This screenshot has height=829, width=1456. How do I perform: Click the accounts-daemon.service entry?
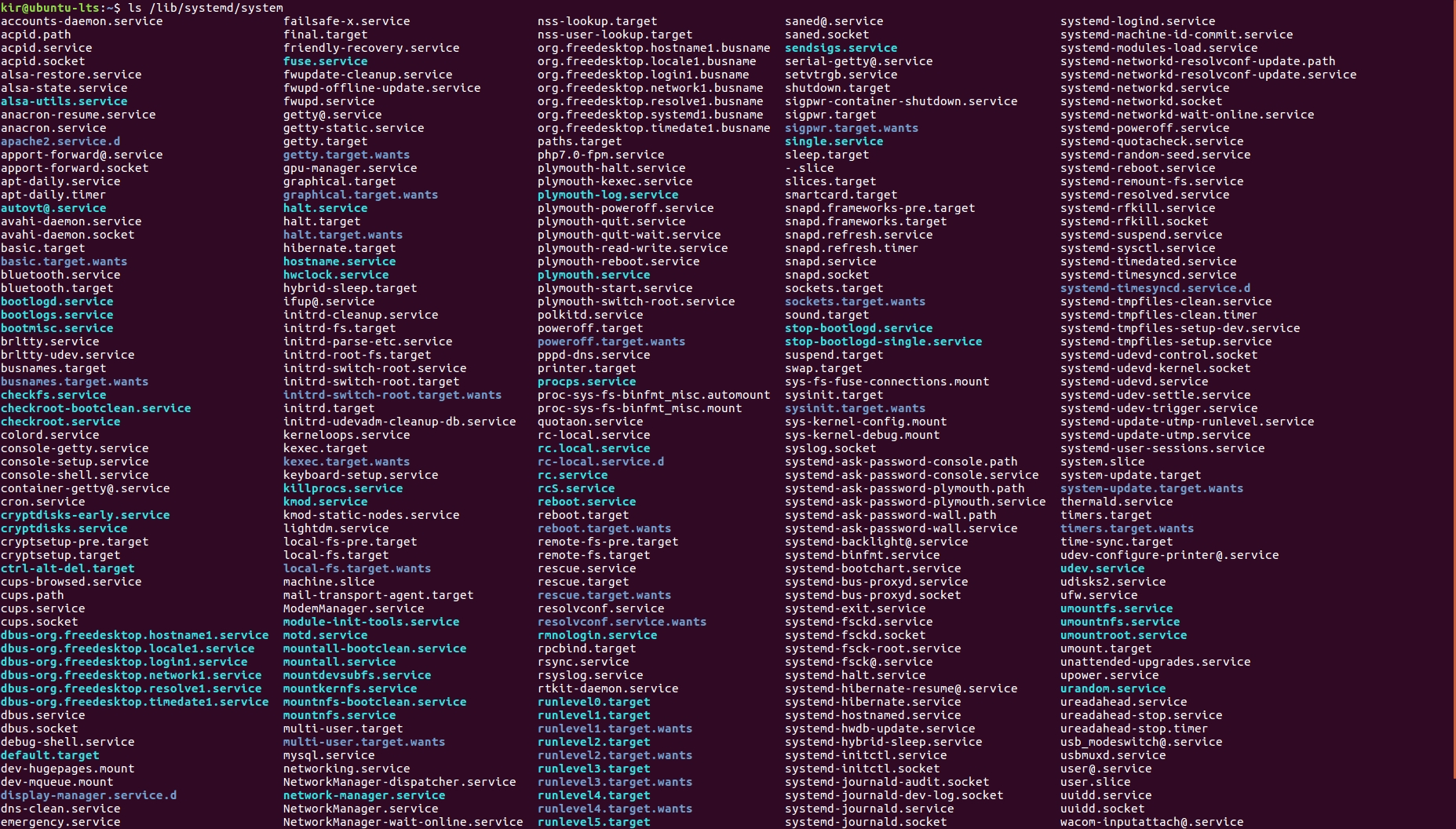[x=82, y=21]
